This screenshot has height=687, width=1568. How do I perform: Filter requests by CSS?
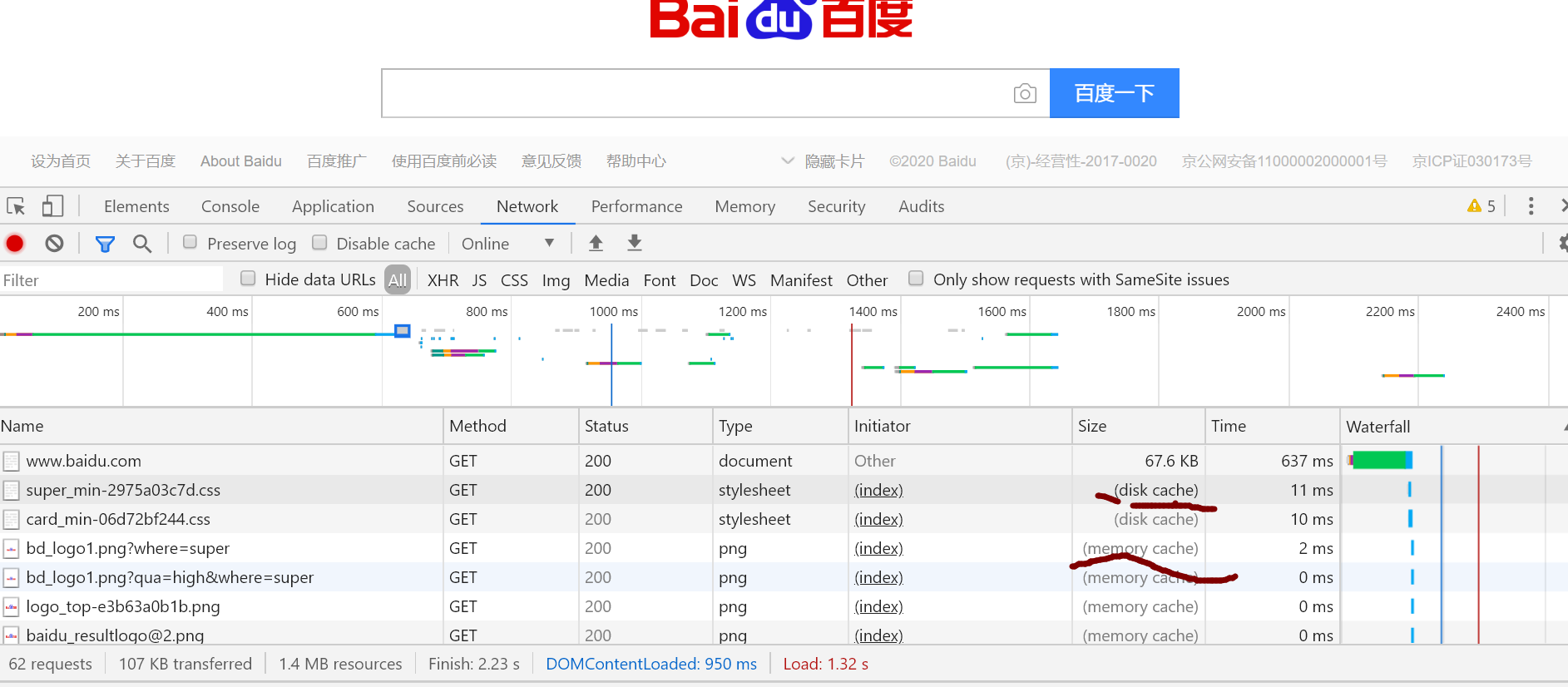coord(514,280)
